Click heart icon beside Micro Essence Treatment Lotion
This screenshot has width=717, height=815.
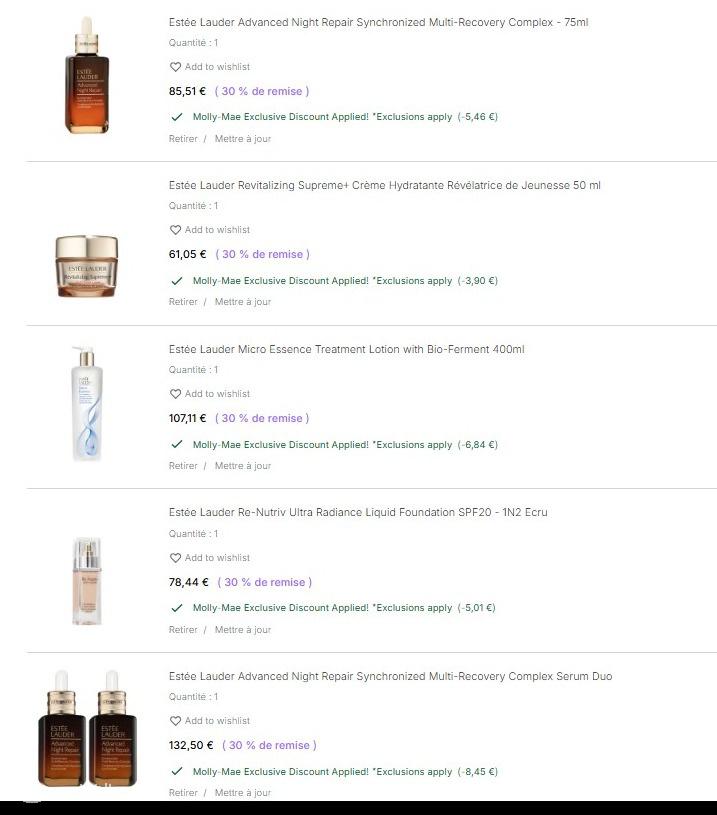point(175,394)
